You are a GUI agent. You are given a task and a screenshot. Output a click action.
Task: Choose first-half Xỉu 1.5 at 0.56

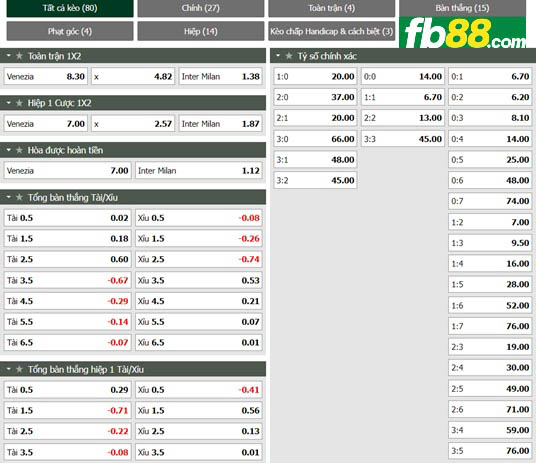(x=199, y=410)
